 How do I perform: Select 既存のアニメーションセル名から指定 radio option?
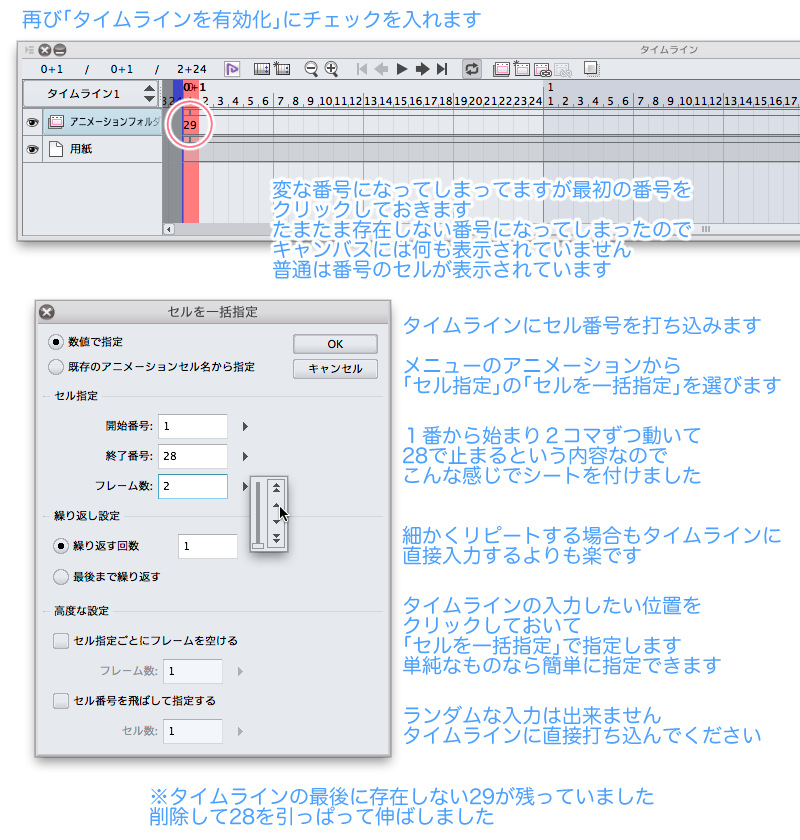tap(56, 367)
